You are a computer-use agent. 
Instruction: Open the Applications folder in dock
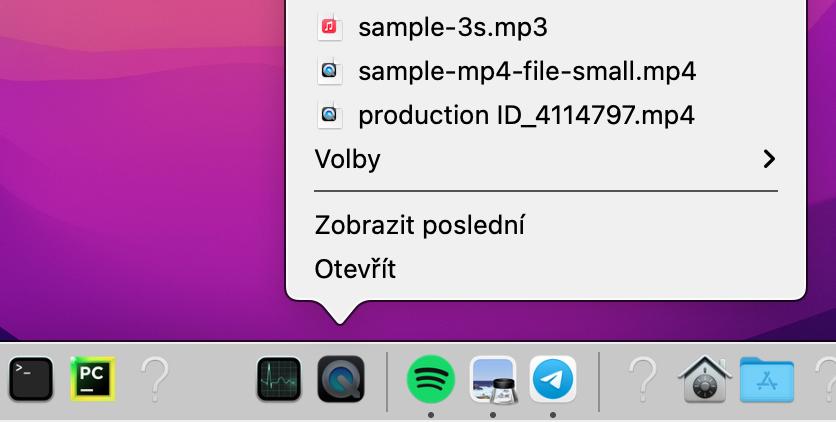click(766, 380)
